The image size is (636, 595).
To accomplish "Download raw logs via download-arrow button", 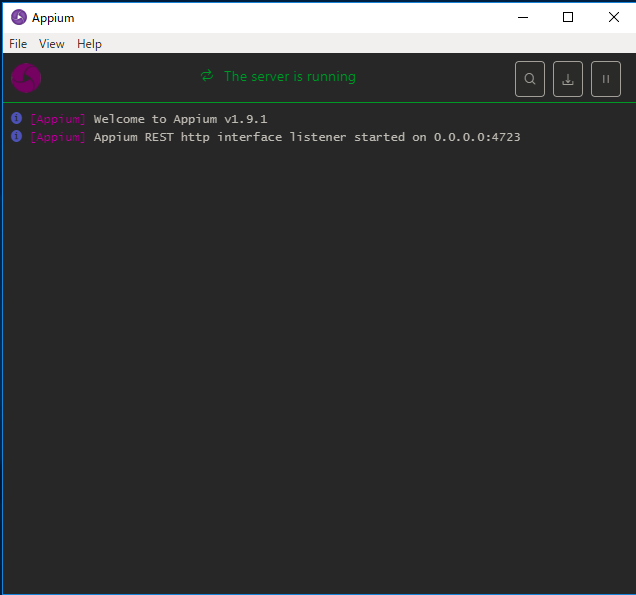I will click(568, 79).
